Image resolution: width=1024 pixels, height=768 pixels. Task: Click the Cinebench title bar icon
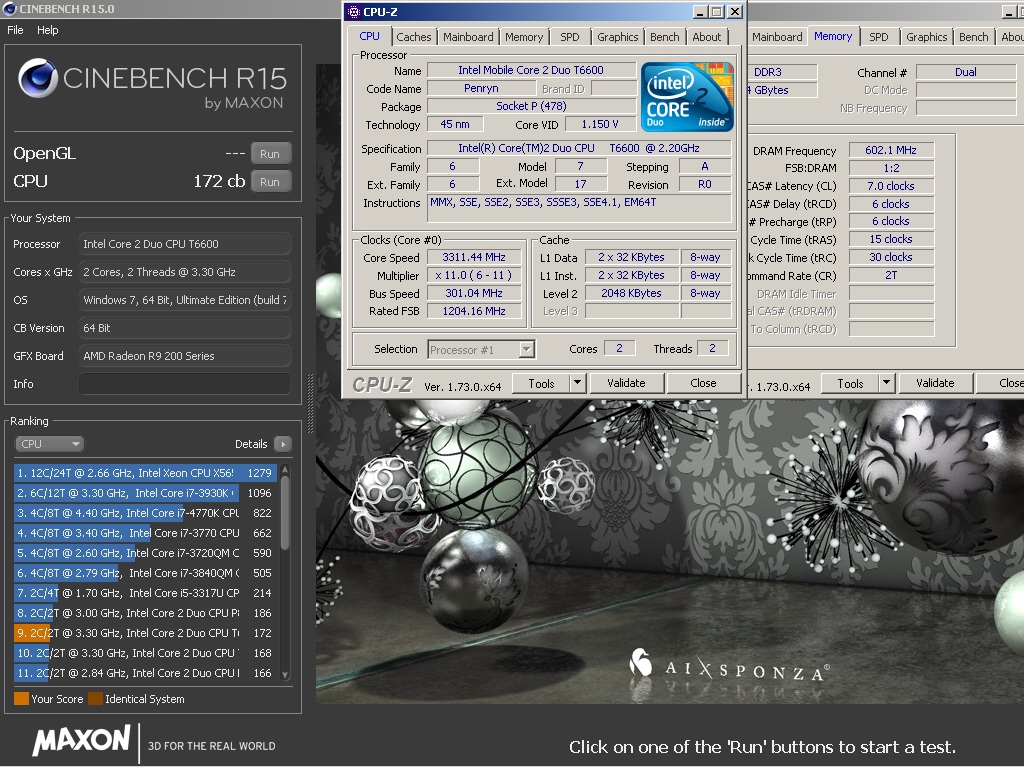[x=10, y=8]
